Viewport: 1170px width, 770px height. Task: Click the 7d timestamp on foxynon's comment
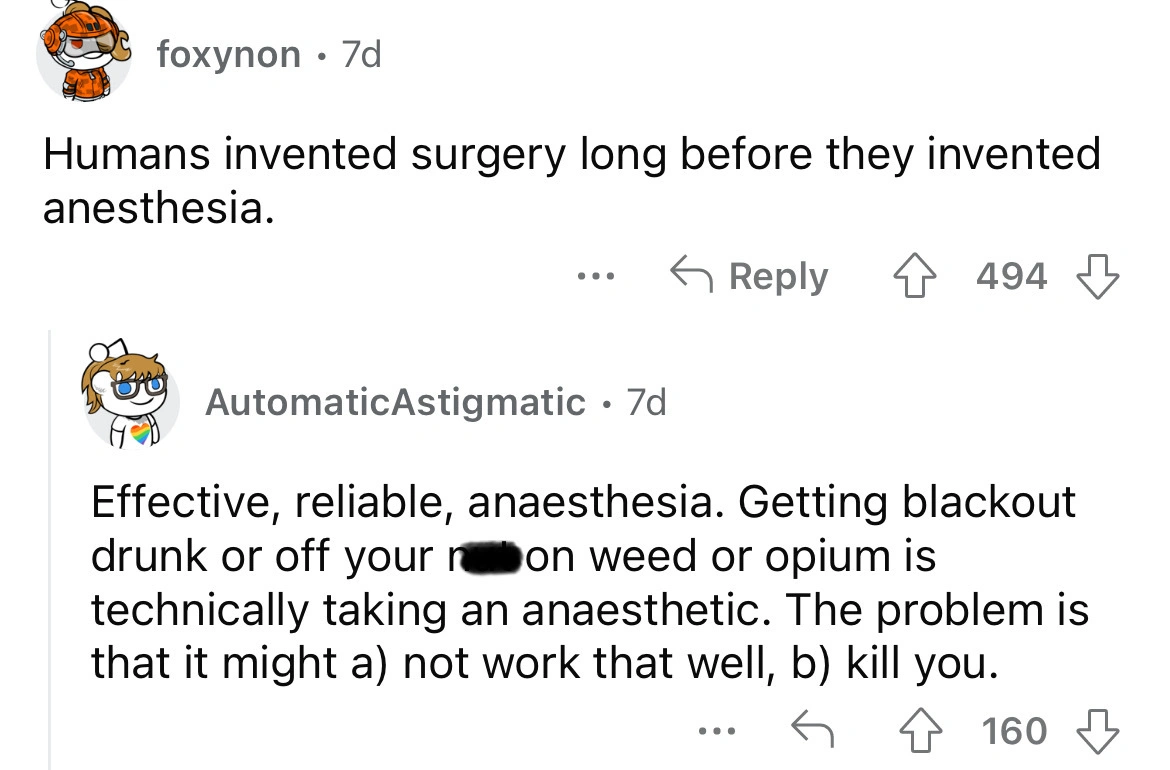pos(360,54)
